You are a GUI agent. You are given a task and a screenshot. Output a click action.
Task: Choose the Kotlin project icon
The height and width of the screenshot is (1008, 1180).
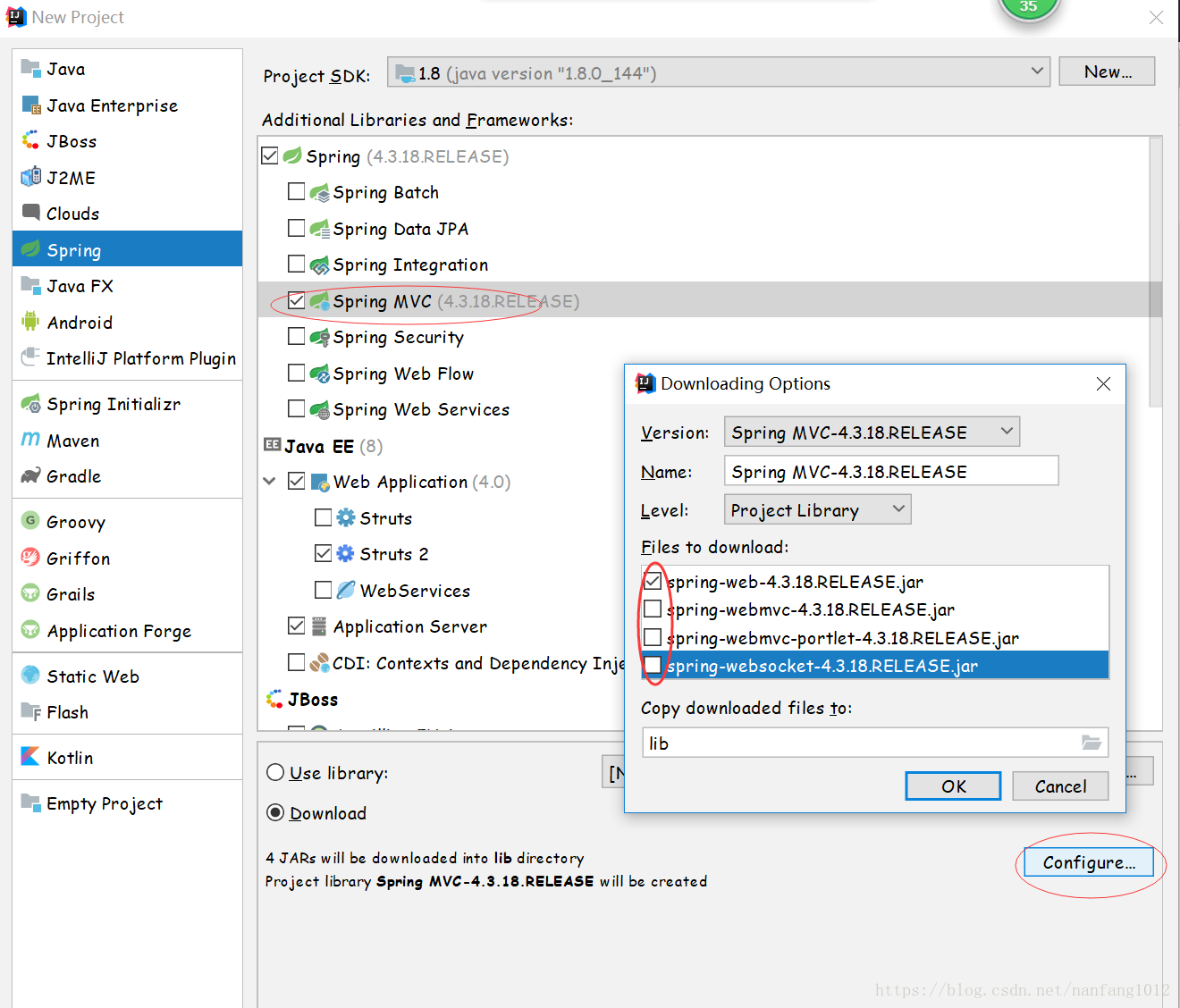pyautogui.click(x=30, y=757)
